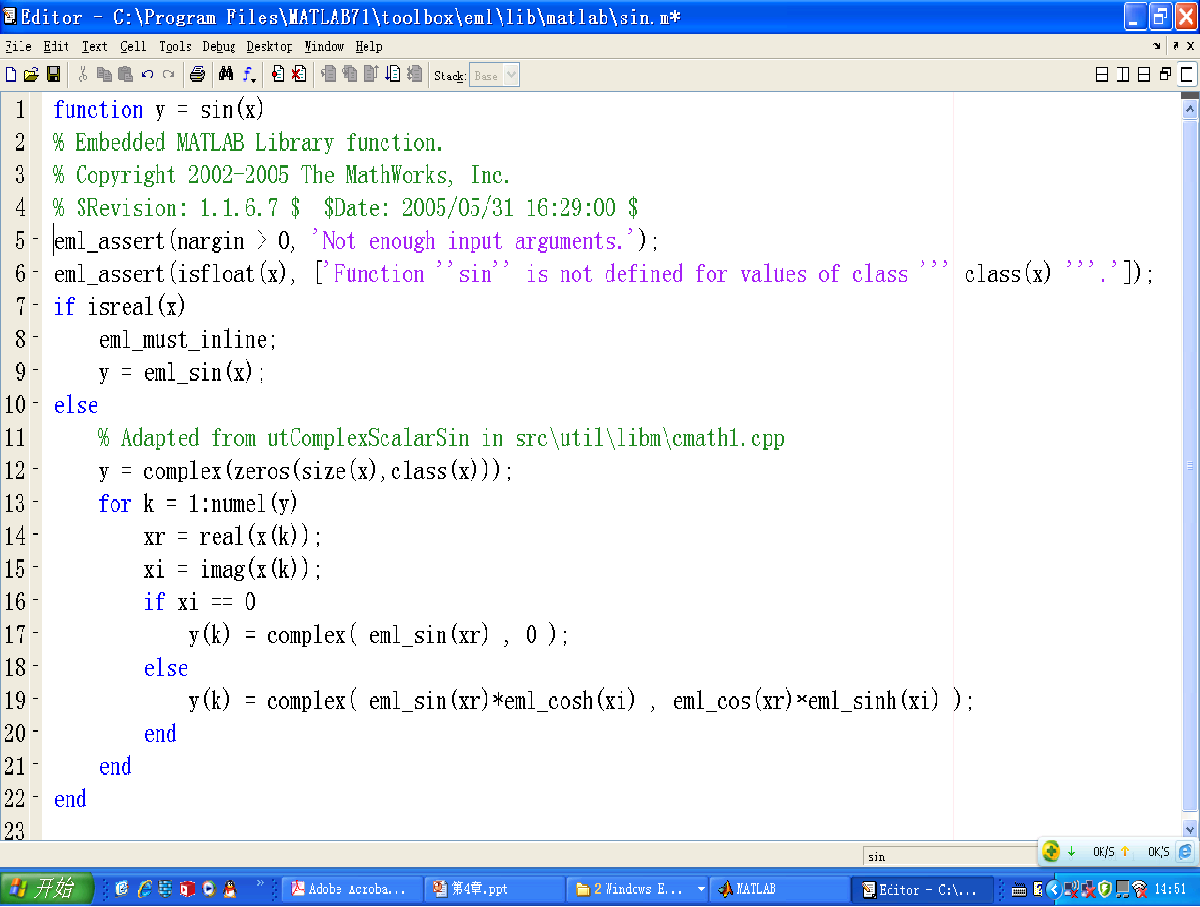Open the Windows Start button

point(47,889)
